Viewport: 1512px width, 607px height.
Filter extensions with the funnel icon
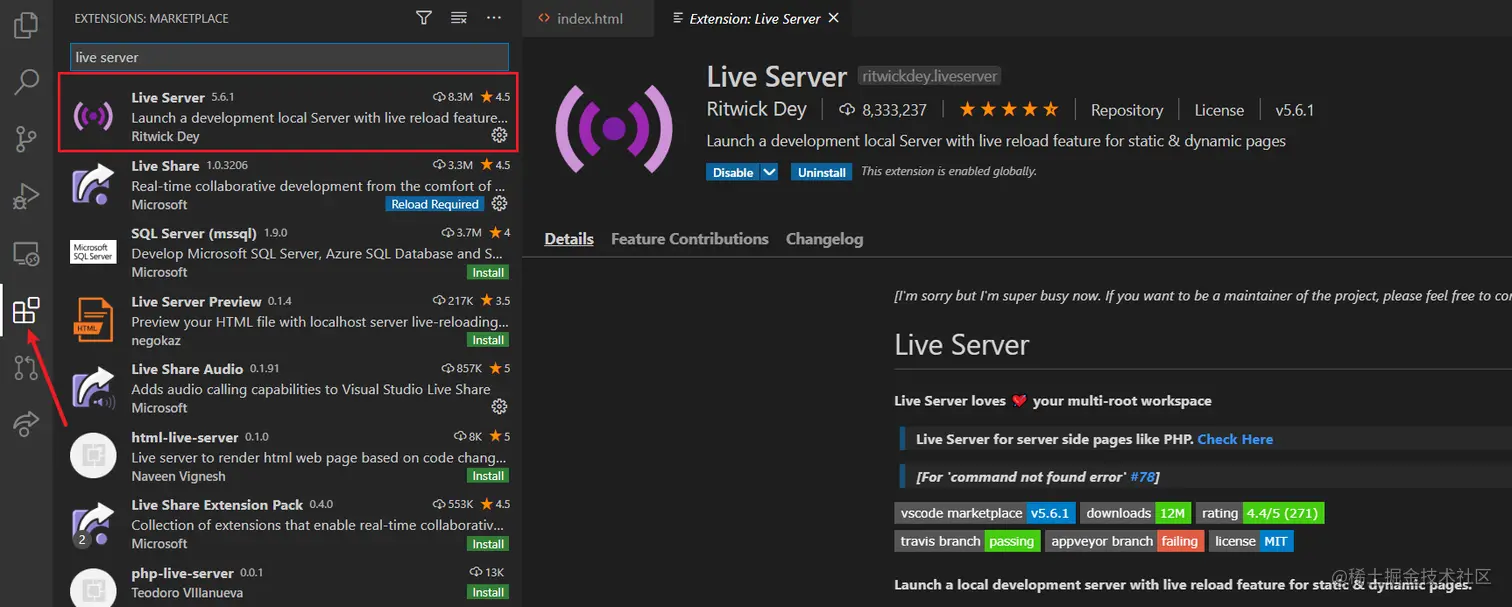pyautogui.click(x=424, y=18)
